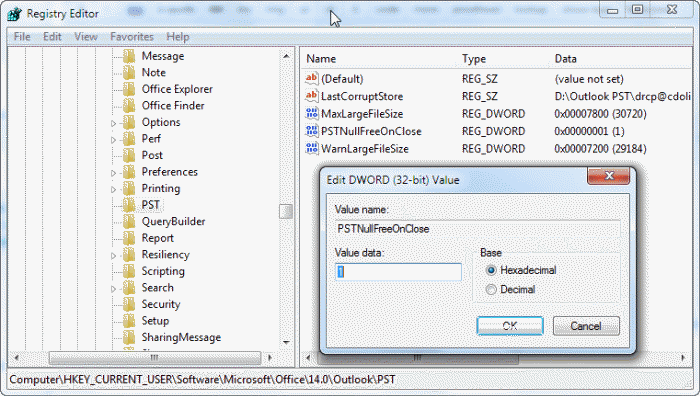Select the Options folder icon
The height and width of the screenshot is (396, 700).
click(129, 122)
